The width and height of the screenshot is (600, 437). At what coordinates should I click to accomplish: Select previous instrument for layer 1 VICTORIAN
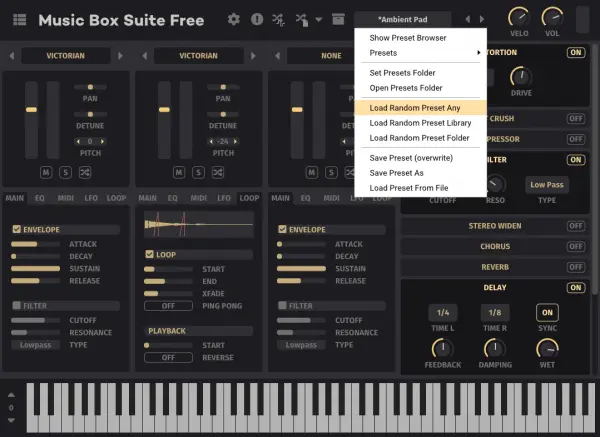pos(12,56)
